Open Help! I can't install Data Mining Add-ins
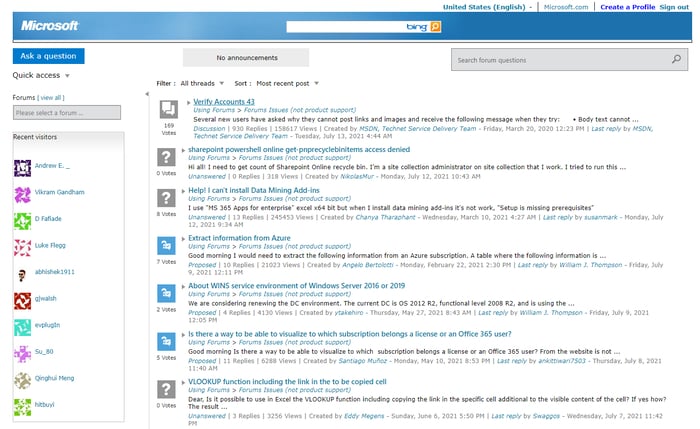 [x=254, y=190]
